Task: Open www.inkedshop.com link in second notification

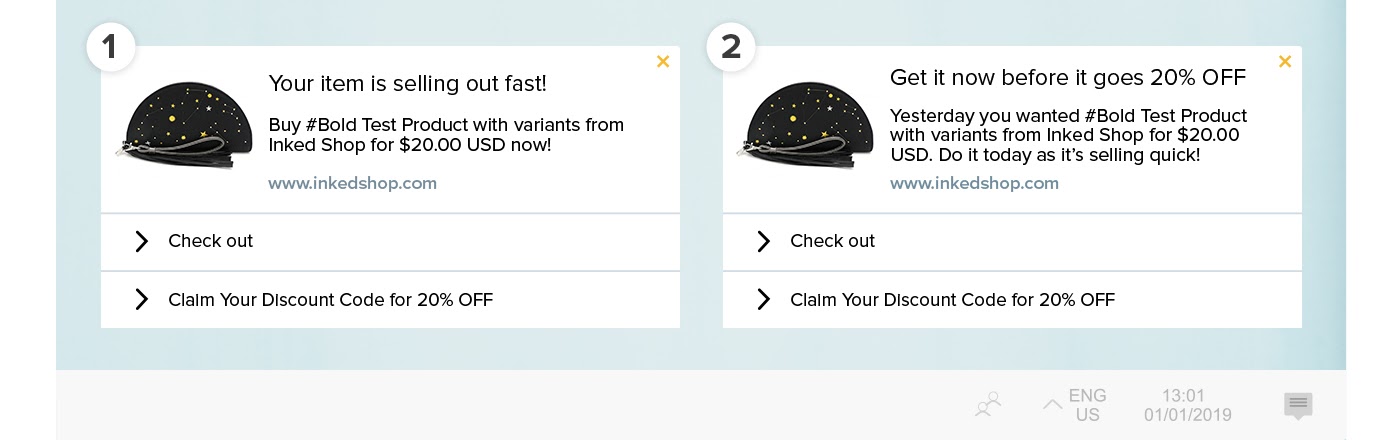Action: pyautogui.click(x=974, y=183)
